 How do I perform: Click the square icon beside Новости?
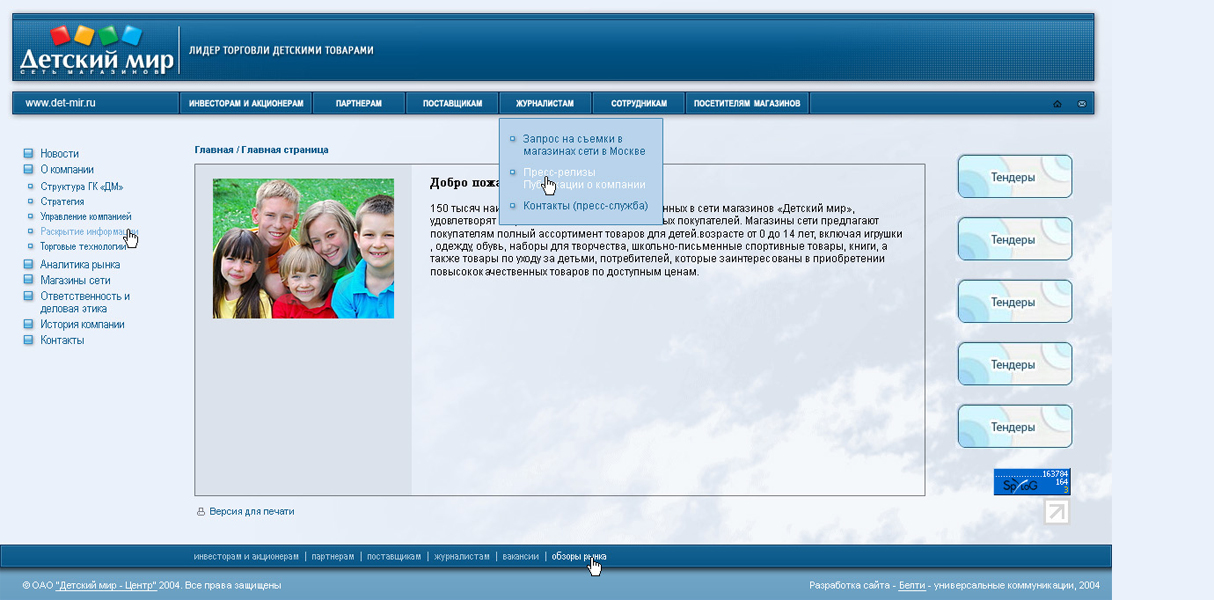(29, 154)
